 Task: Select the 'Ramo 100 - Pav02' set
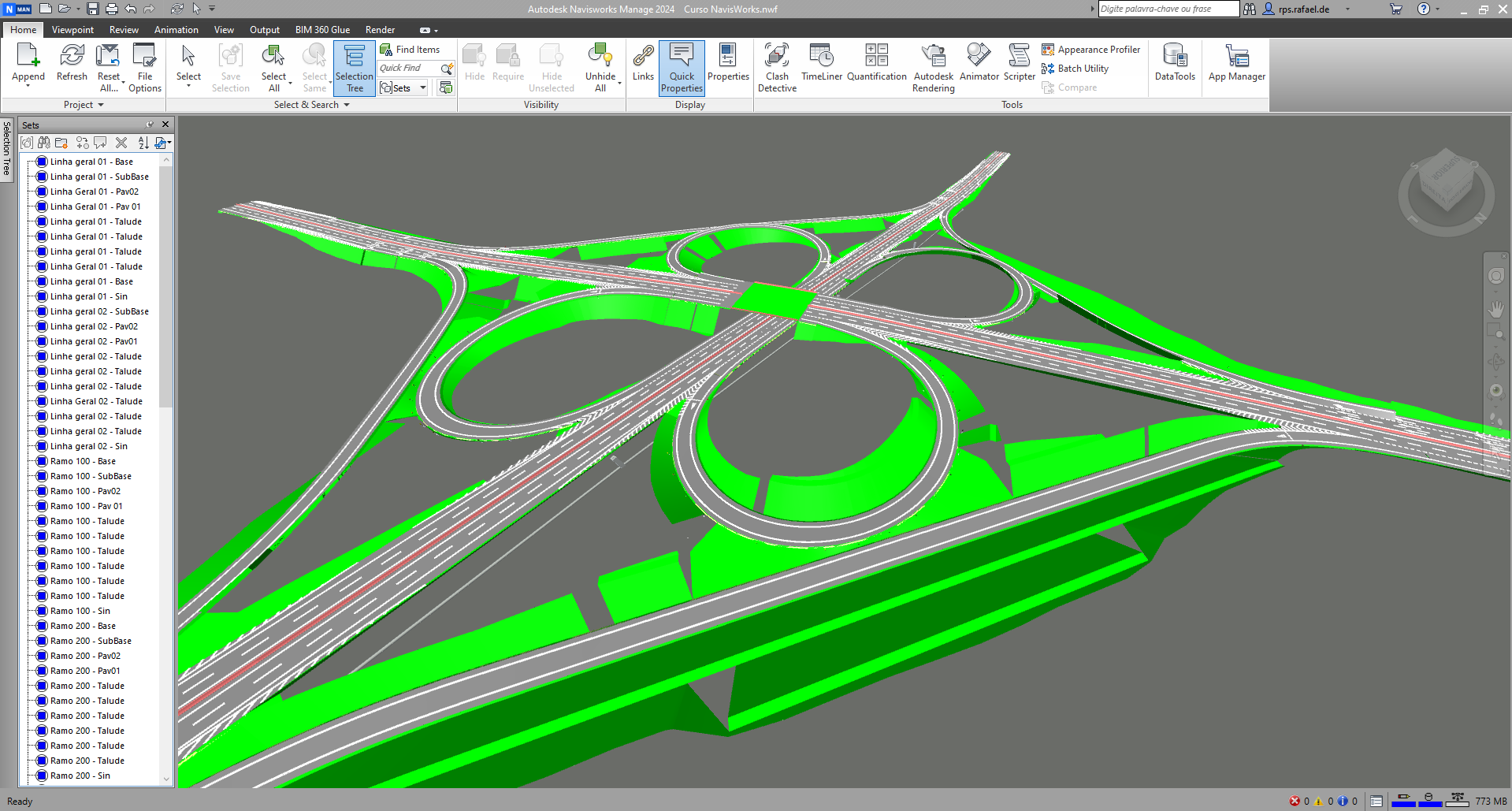tap(85, 491)
